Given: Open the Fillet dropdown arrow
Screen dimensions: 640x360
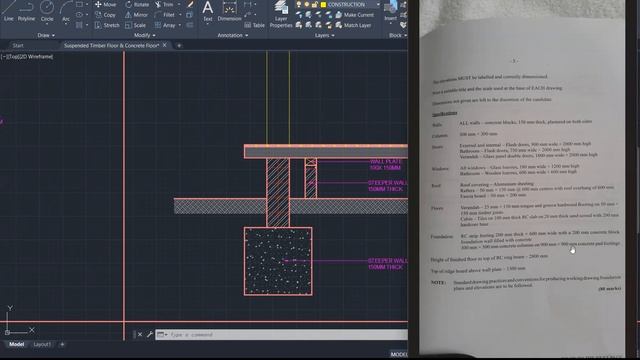Looking at the screenshot, I should coord(180,15).
